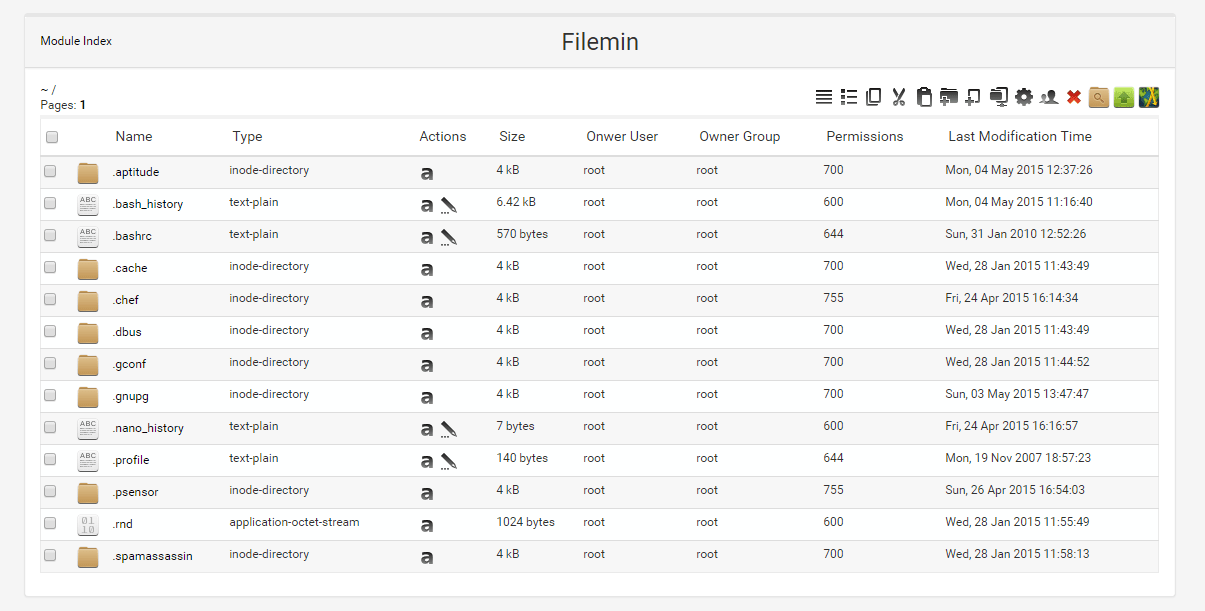Click the Copy selected files icon
The image size is (1205, 611).
[x=874, y=97]
